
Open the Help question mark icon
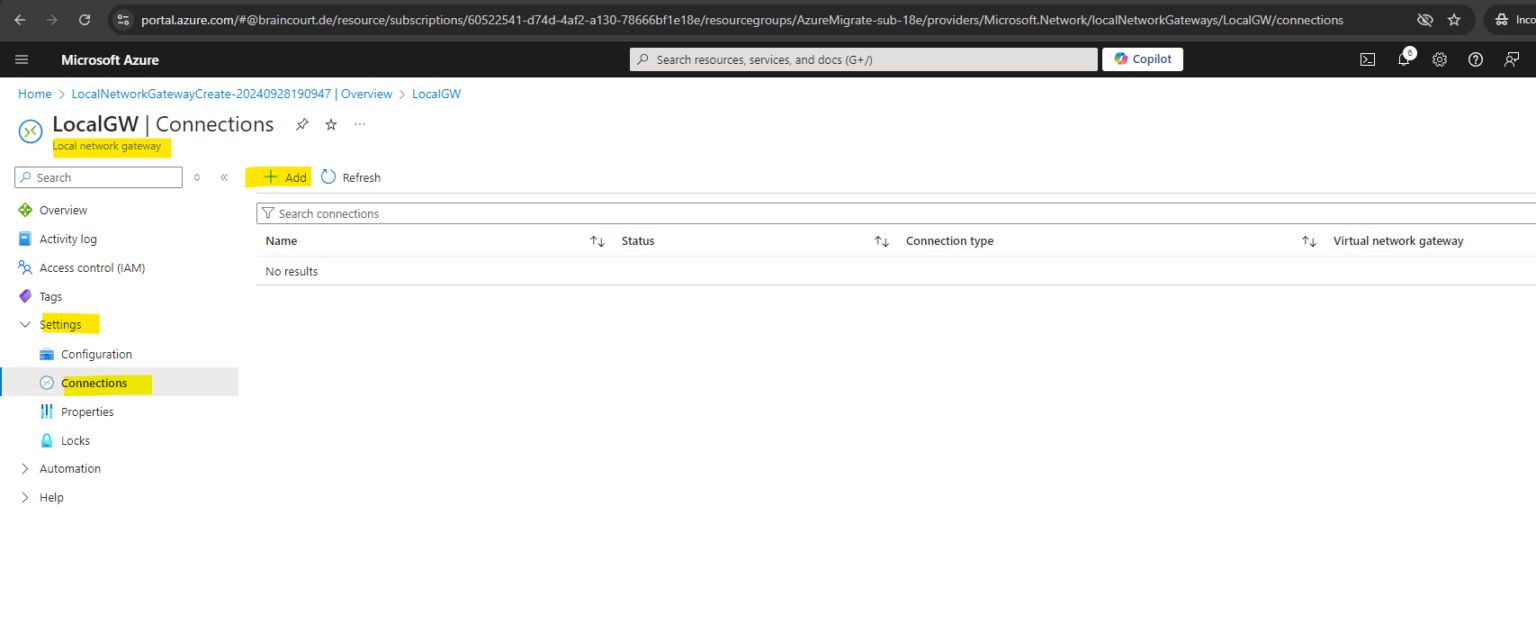(x=1475, y=60)
